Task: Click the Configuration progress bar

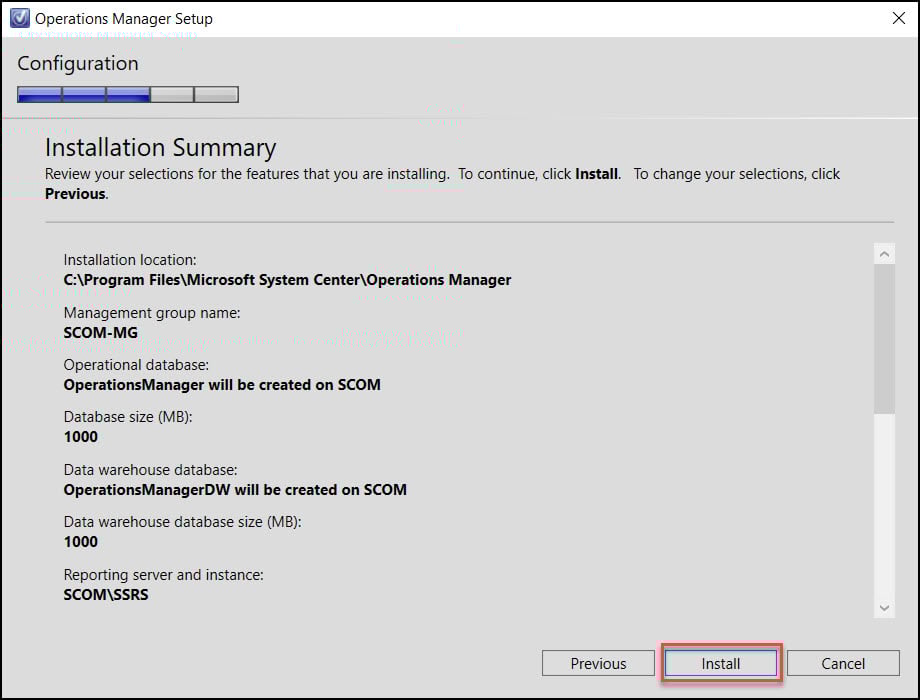Action: tap(128, 94)
